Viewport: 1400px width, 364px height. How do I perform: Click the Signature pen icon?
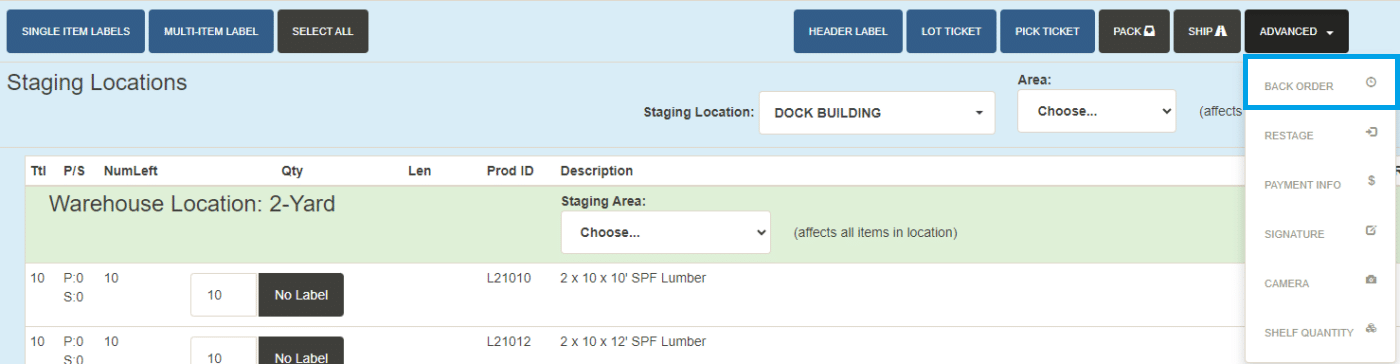click(x=1371, y=230)
